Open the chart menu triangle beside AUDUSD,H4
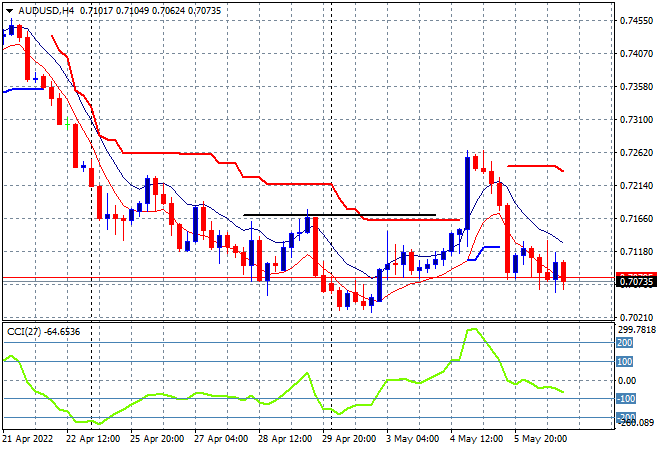This screenshot has height=450, width=660. pyautogui.click(x=9, y=11)
